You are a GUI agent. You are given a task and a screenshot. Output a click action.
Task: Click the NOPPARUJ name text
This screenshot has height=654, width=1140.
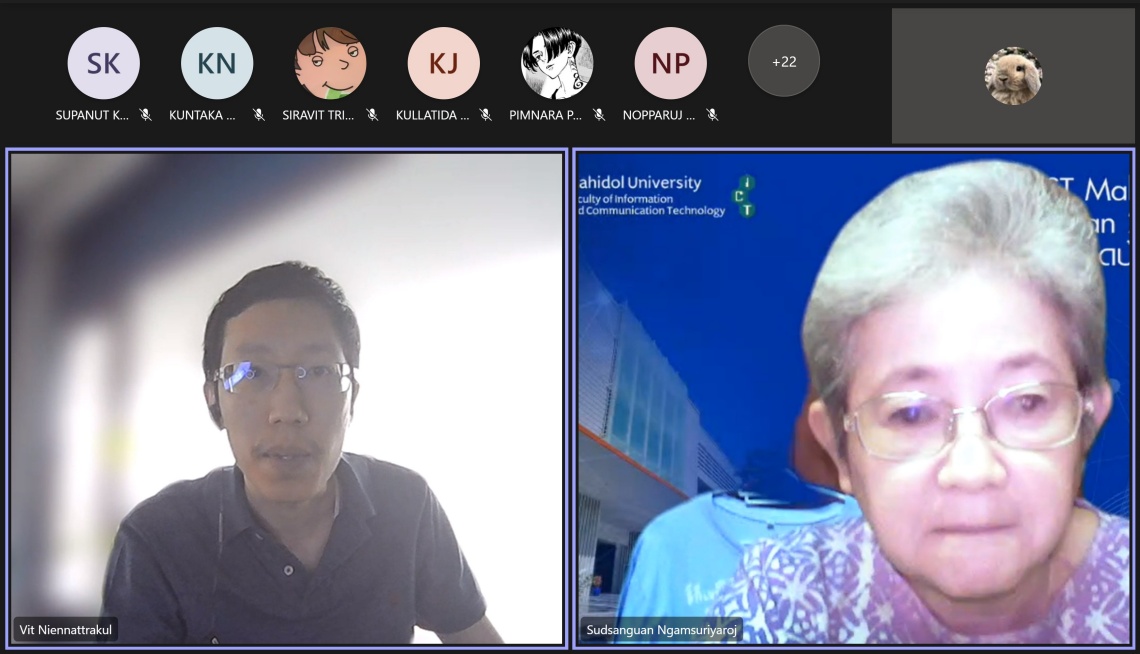point(658,115)
